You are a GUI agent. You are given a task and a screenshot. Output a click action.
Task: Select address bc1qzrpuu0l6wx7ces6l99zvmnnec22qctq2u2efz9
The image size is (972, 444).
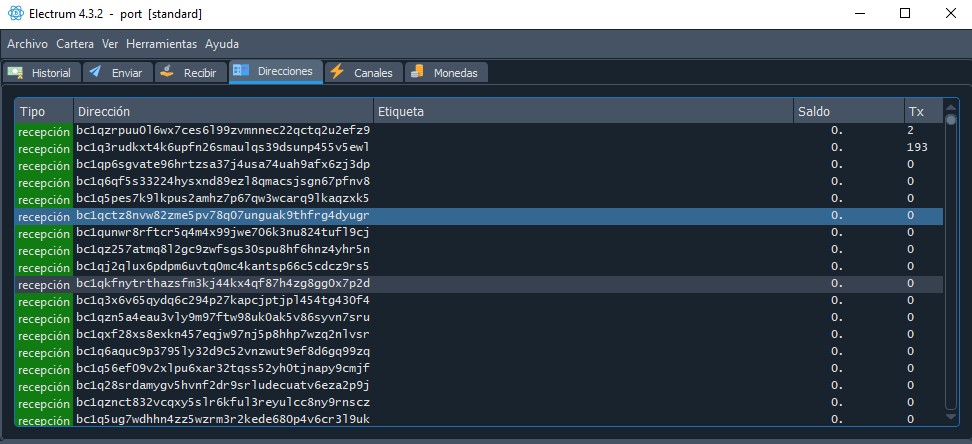[223, 131]
